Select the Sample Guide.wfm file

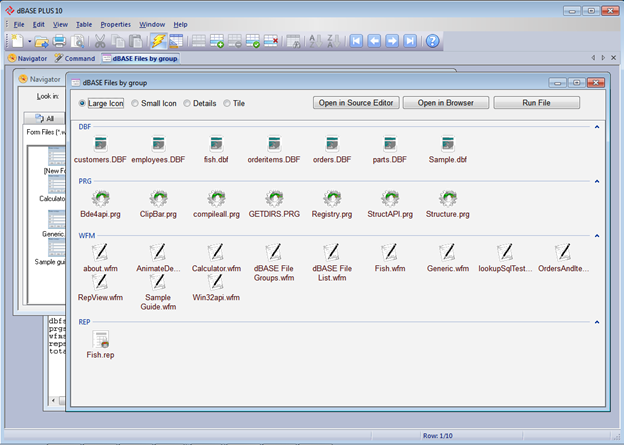click(158, 292)
